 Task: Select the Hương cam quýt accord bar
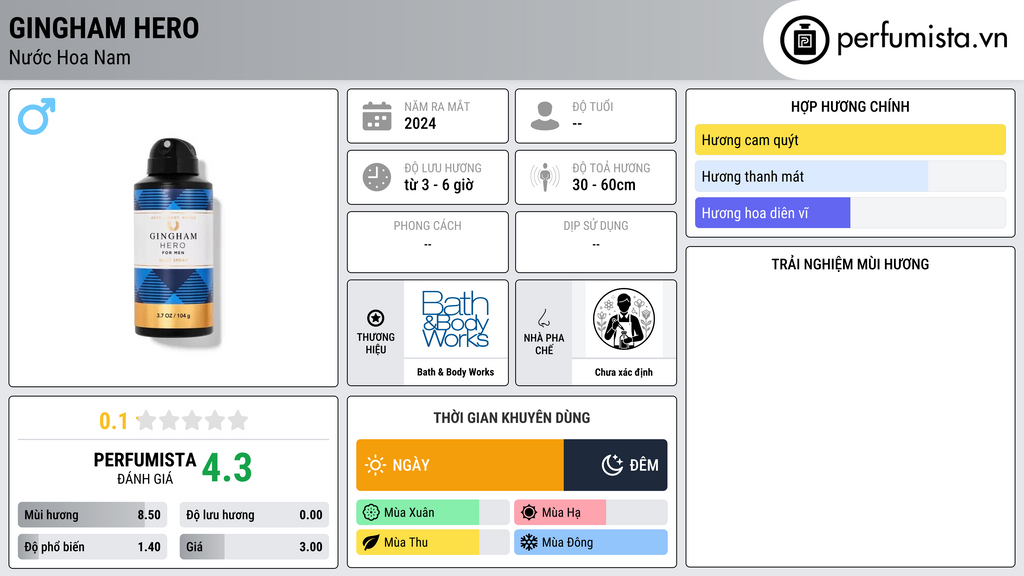(850, 140)
